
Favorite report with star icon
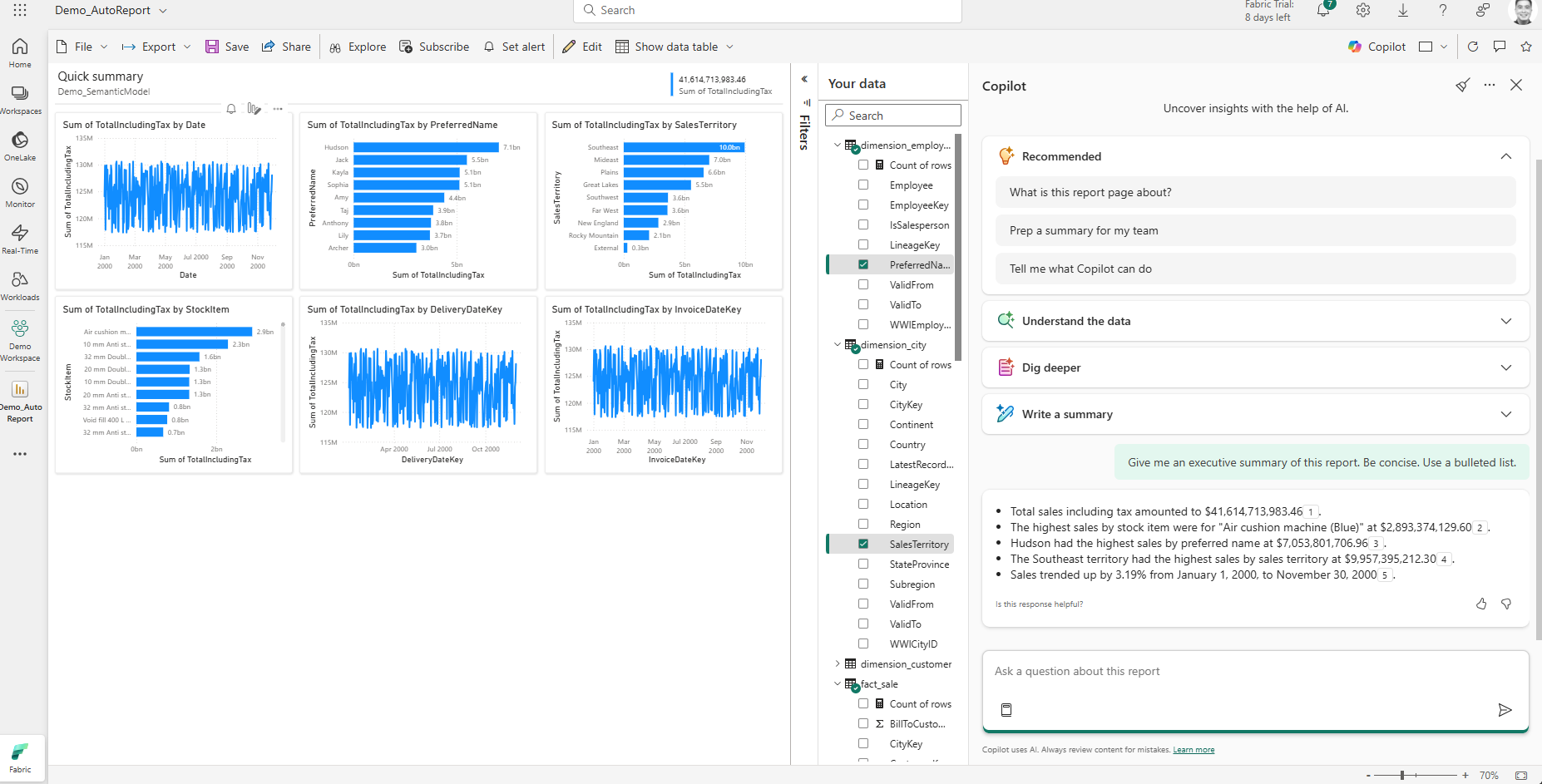click(1526, 47)
